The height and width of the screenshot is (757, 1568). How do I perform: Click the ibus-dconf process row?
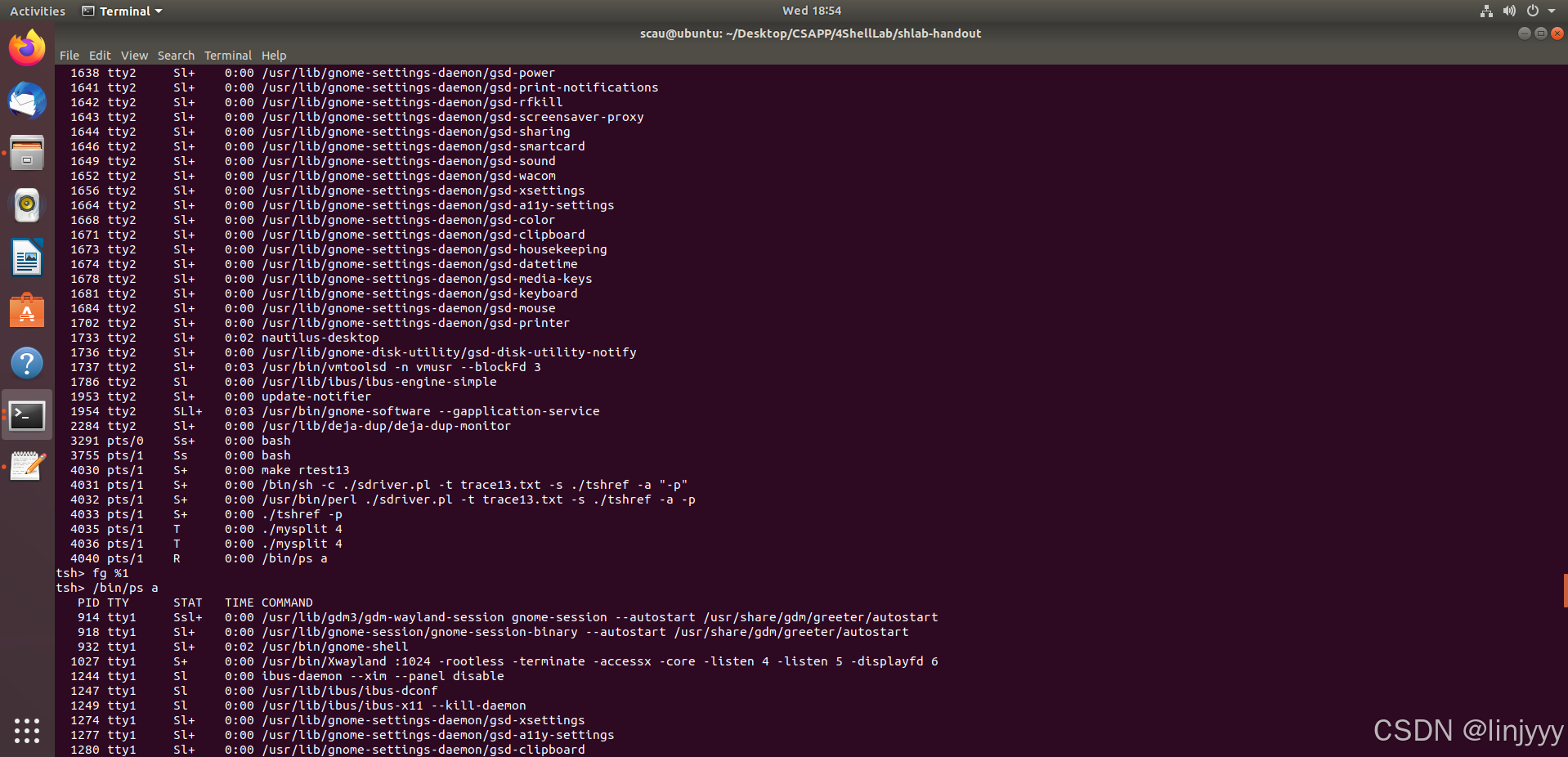tap(254, 691)
